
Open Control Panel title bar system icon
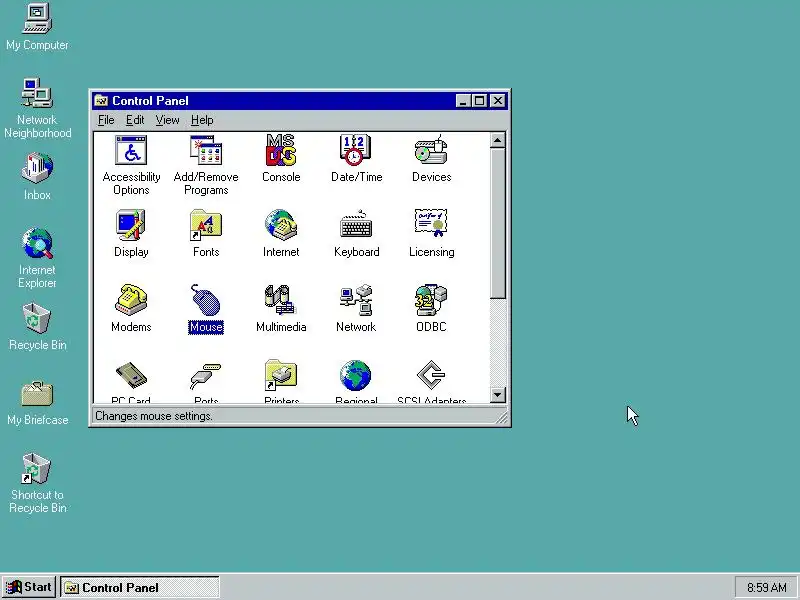[x=101, y=101]
